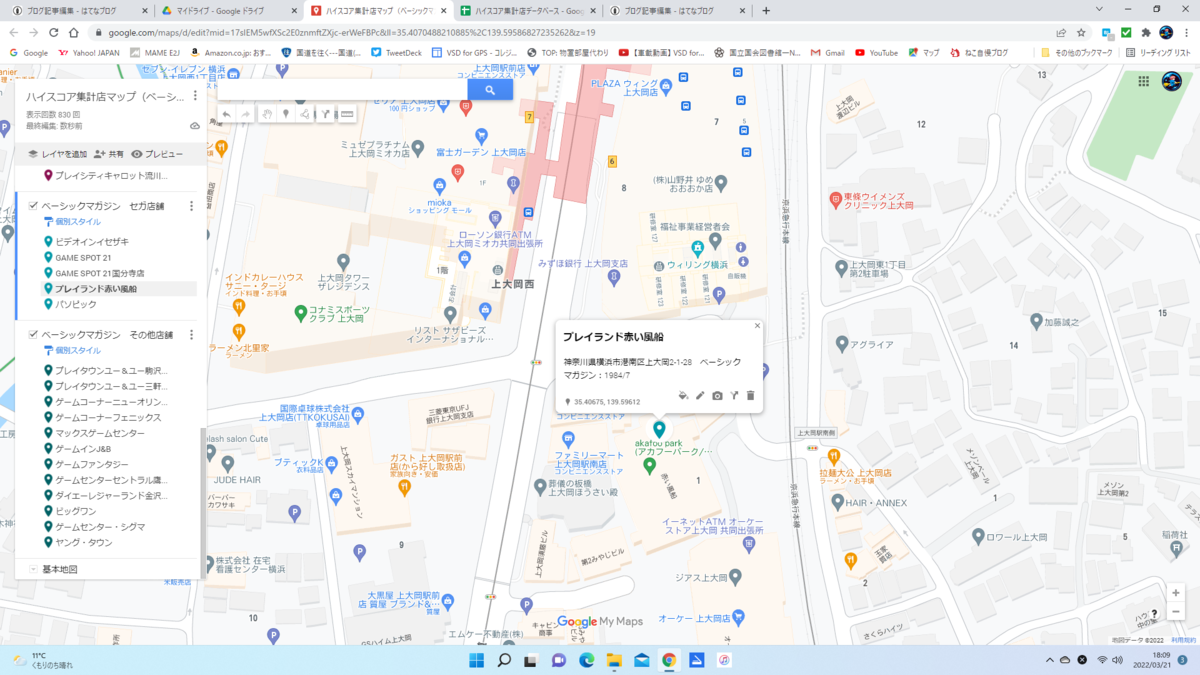Close the プレイランド赤い風船 info popup
The image size is (1200, 675).
click(757, 326)
